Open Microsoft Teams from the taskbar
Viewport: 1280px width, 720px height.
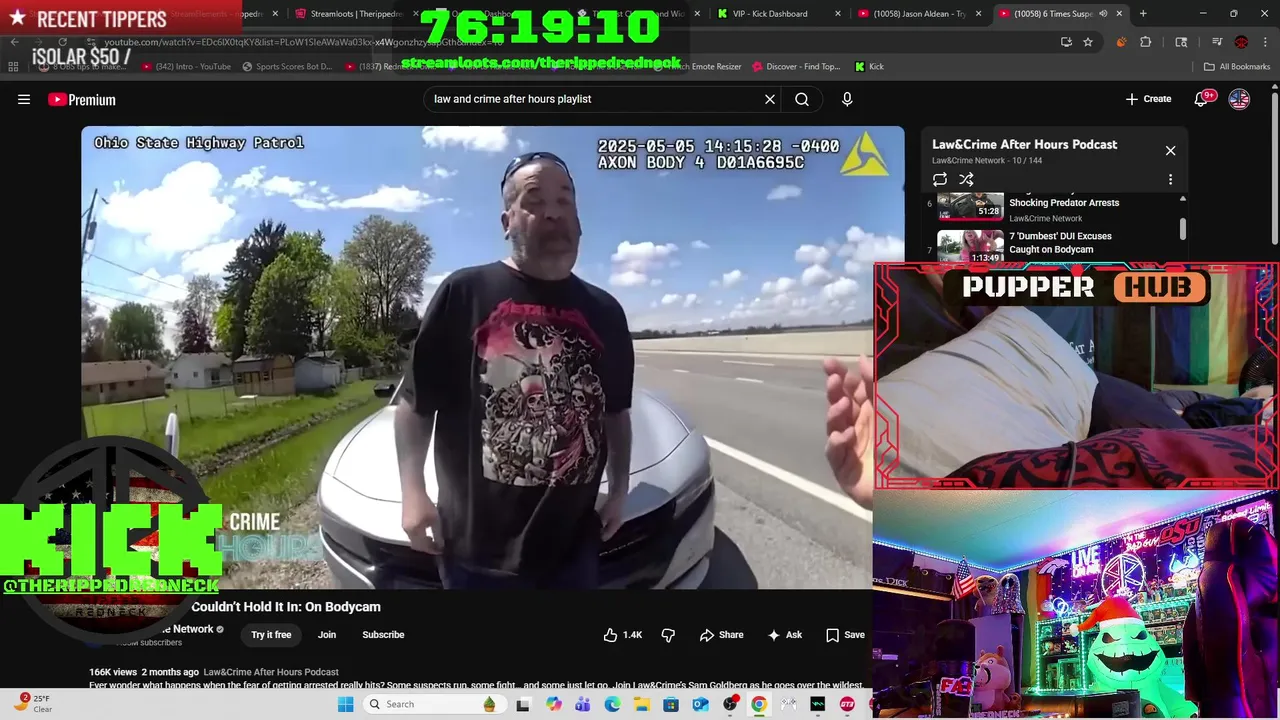point(583,704)
